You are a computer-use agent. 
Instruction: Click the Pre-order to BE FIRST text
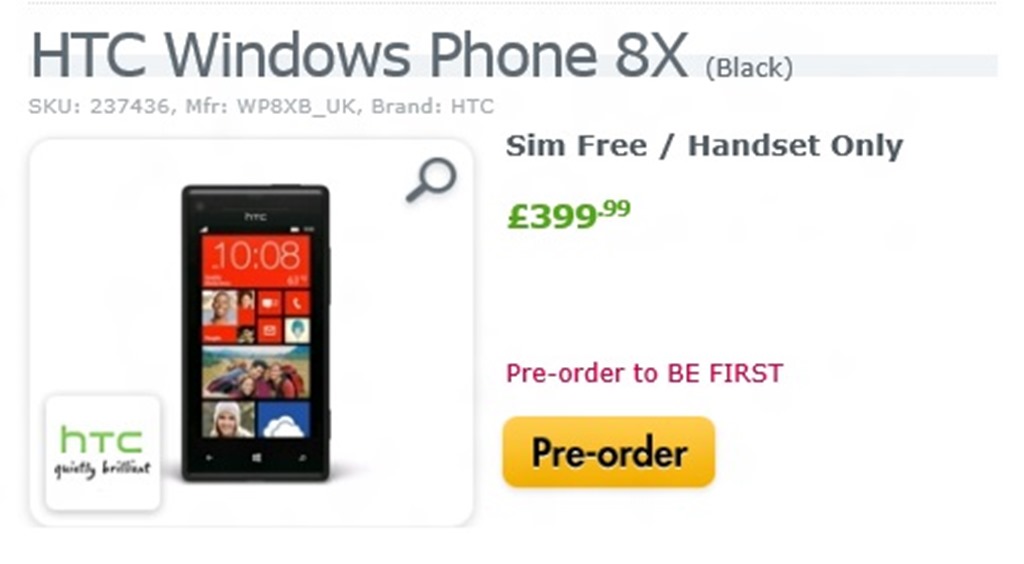(x=645, y=373)
